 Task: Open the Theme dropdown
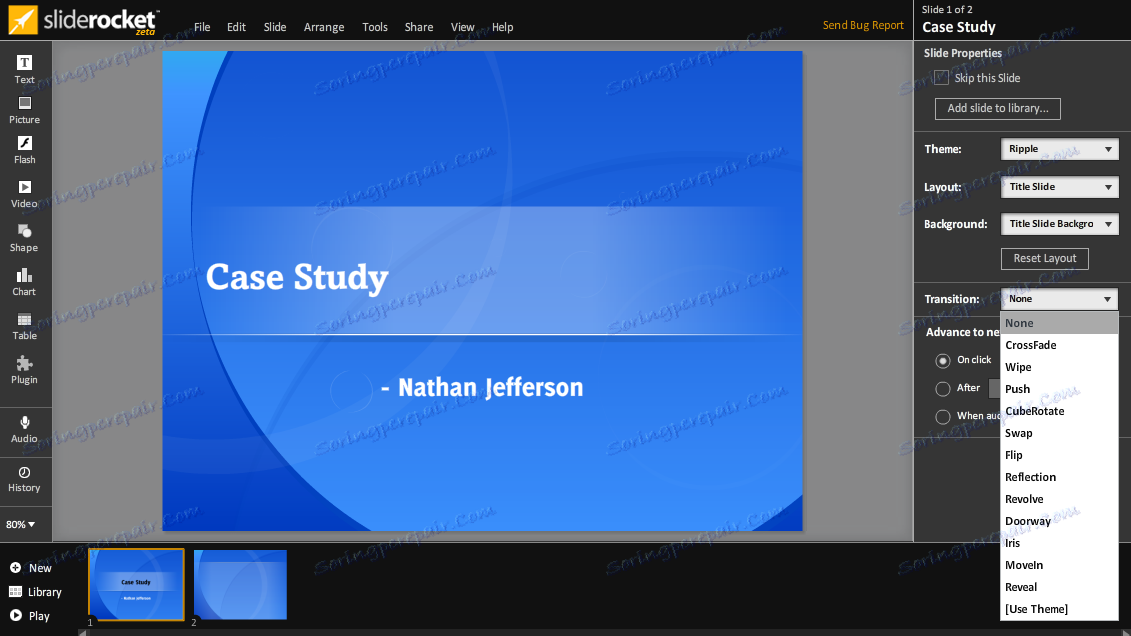[x=1060, y=149]
